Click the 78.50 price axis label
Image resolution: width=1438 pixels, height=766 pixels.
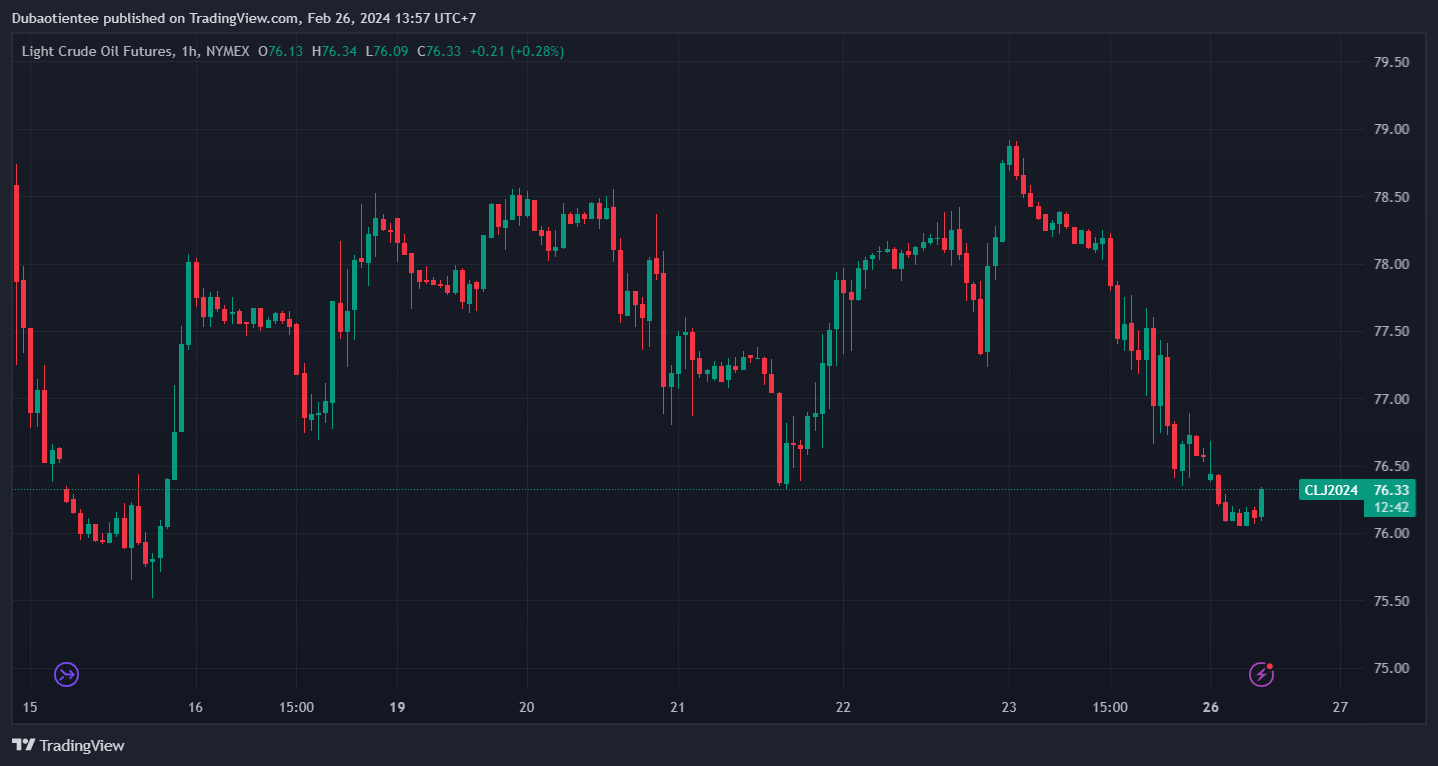point(1391,197)
